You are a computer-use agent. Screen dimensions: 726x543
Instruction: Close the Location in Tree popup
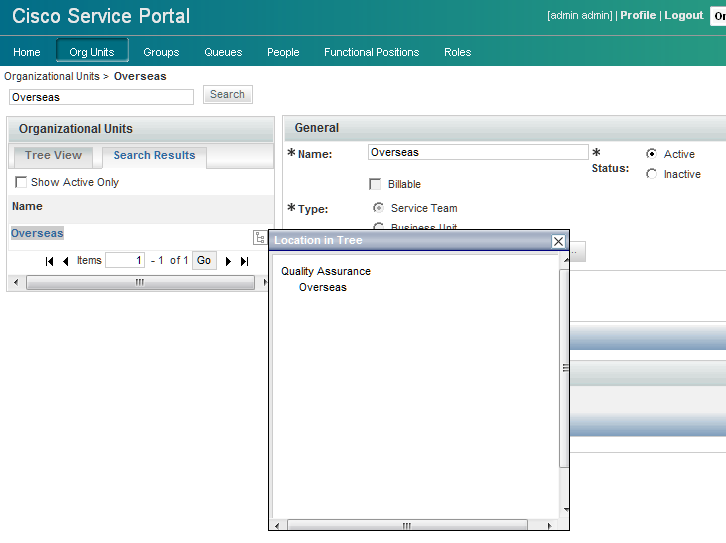tap(558, 241)
